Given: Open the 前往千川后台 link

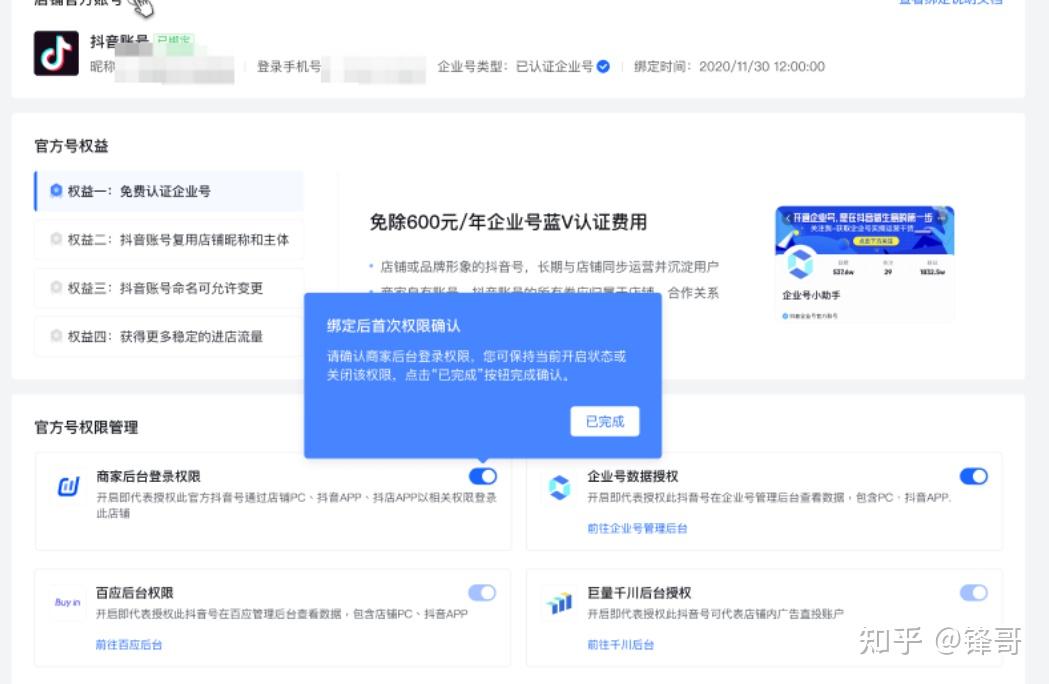Looking at the screenshot, I should tap(620, 645).
